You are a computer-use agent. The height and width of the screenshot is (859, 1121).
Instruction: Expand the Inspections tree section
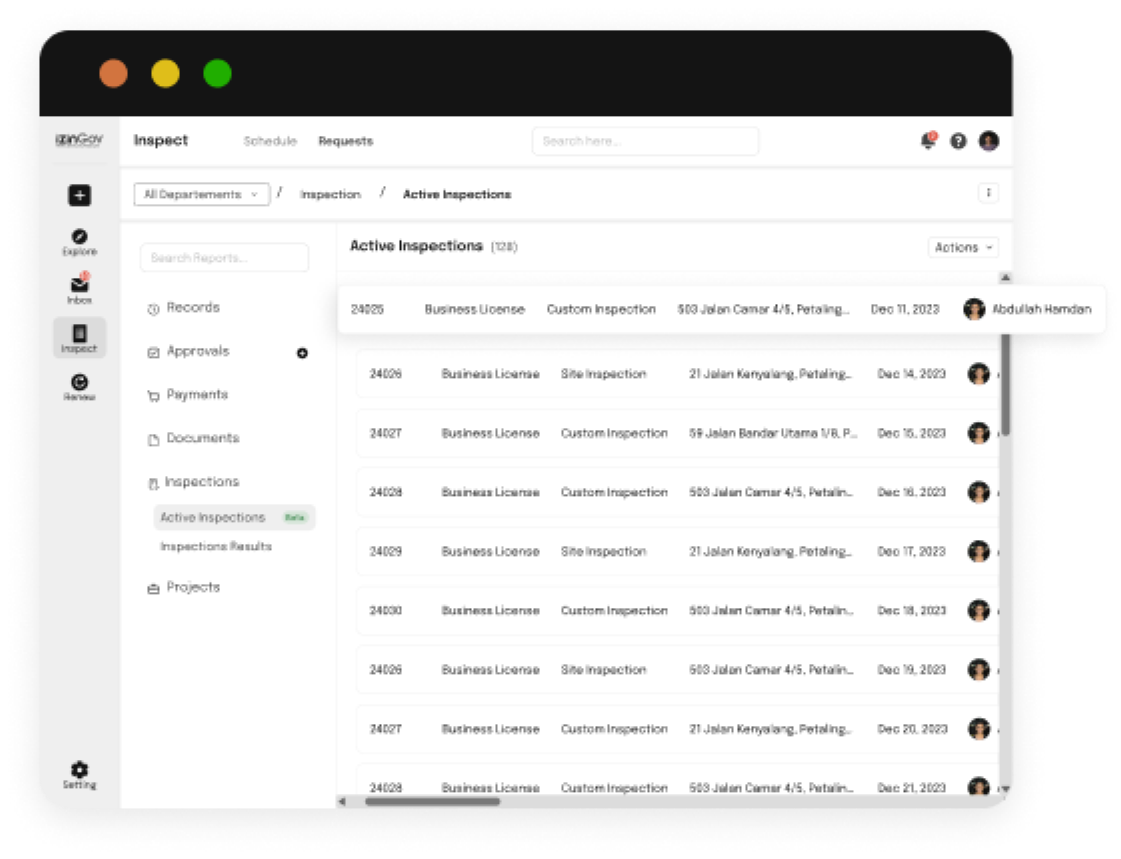(194, 482)
